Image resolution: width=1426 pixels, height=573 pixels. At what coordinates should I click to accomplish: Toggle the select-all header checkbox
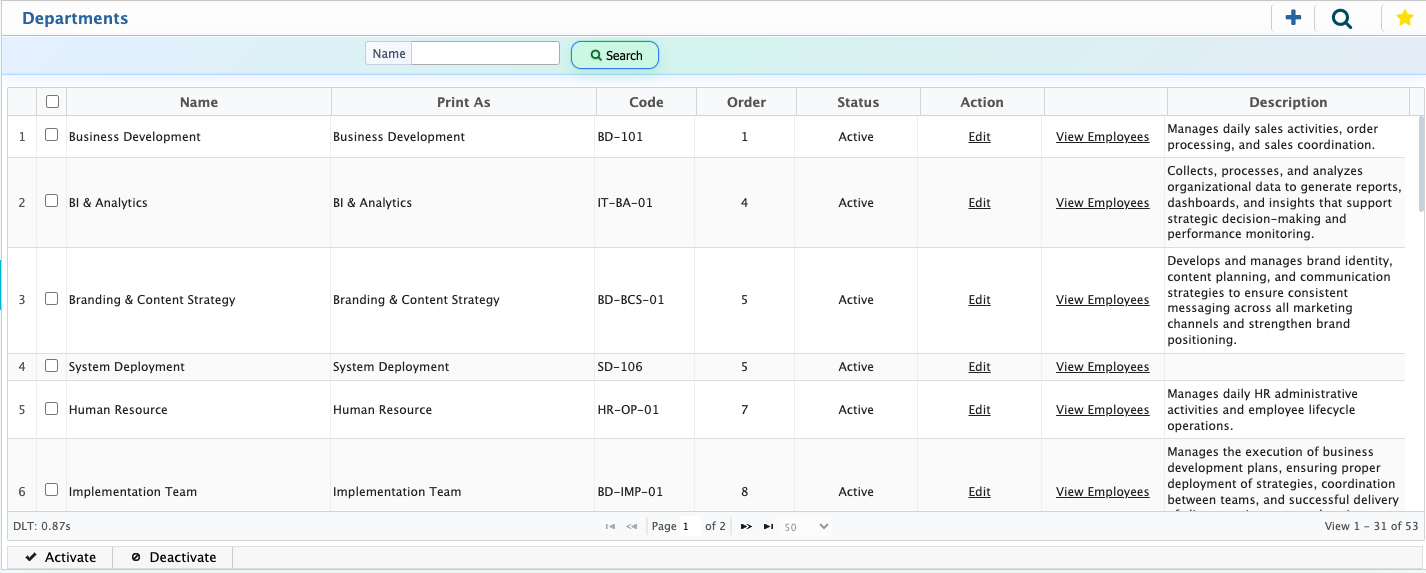(x=52, y=101)
